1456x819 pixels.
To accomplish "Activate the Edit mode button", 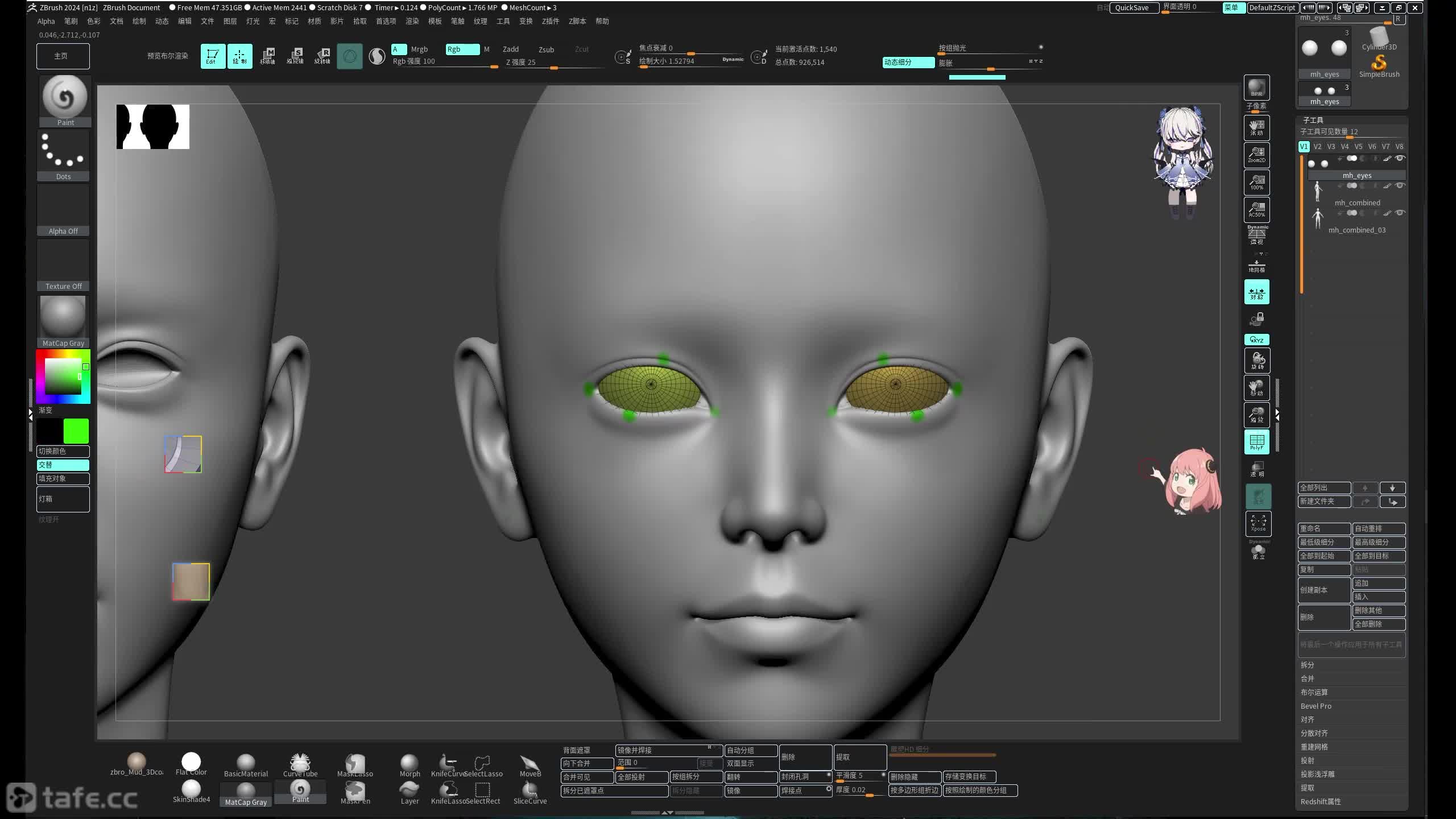I will pyautogui.click(x=213, y=56).
